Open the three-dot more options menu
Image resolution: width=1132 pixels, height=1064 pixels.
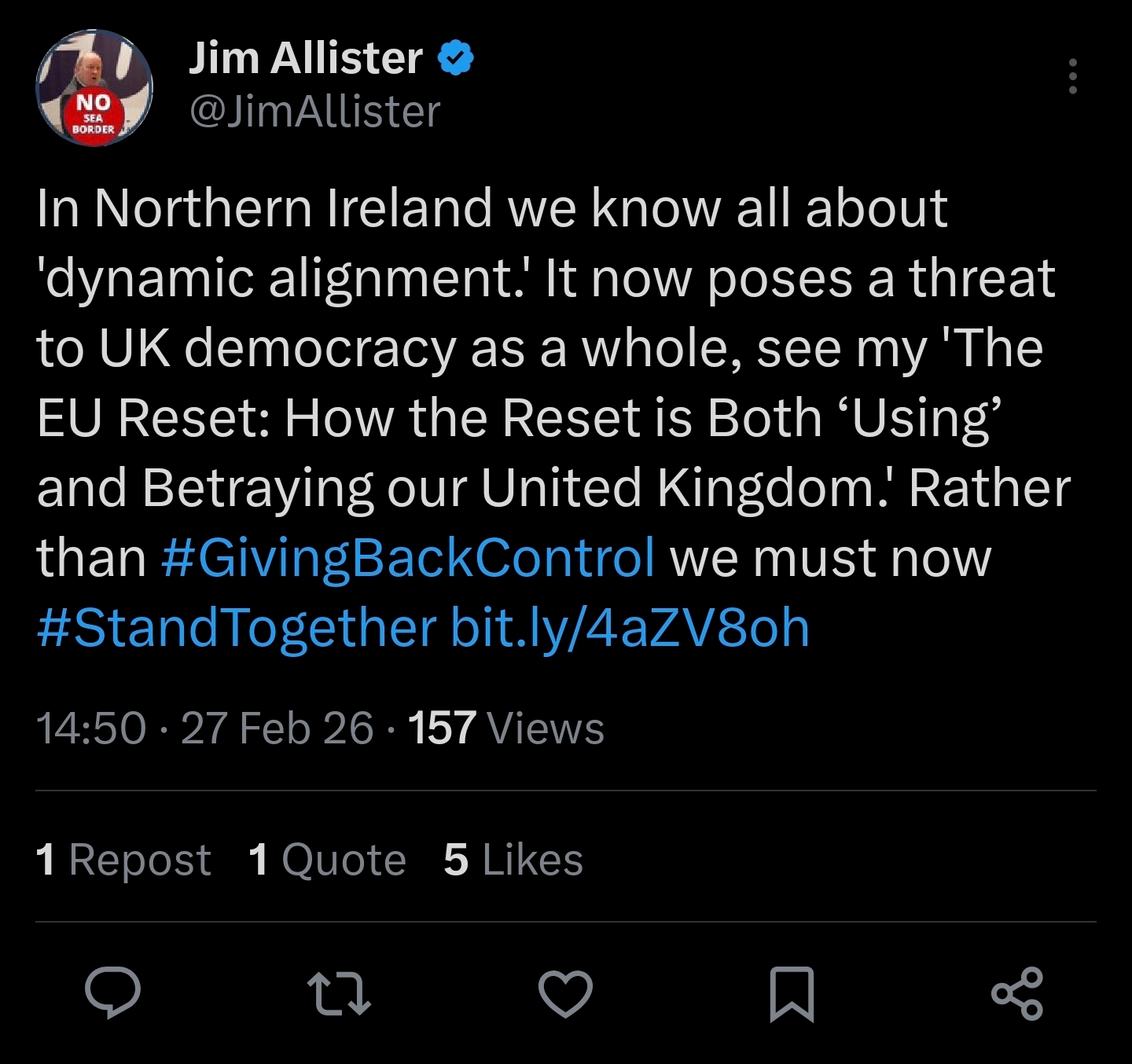pos(1072,76)
